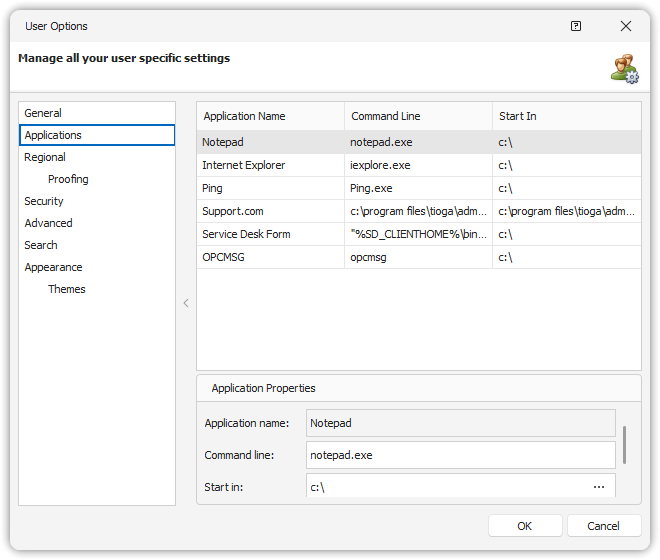Click the Application Properties vertical scrollbar

tap(624, 445)
